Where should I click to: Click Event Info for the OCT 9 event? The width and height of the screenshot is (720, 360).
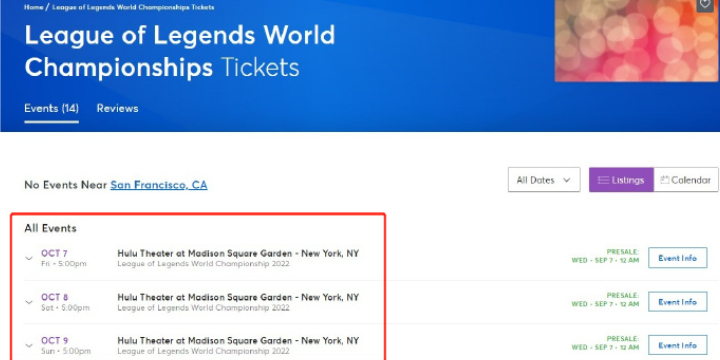pos(678,345)
